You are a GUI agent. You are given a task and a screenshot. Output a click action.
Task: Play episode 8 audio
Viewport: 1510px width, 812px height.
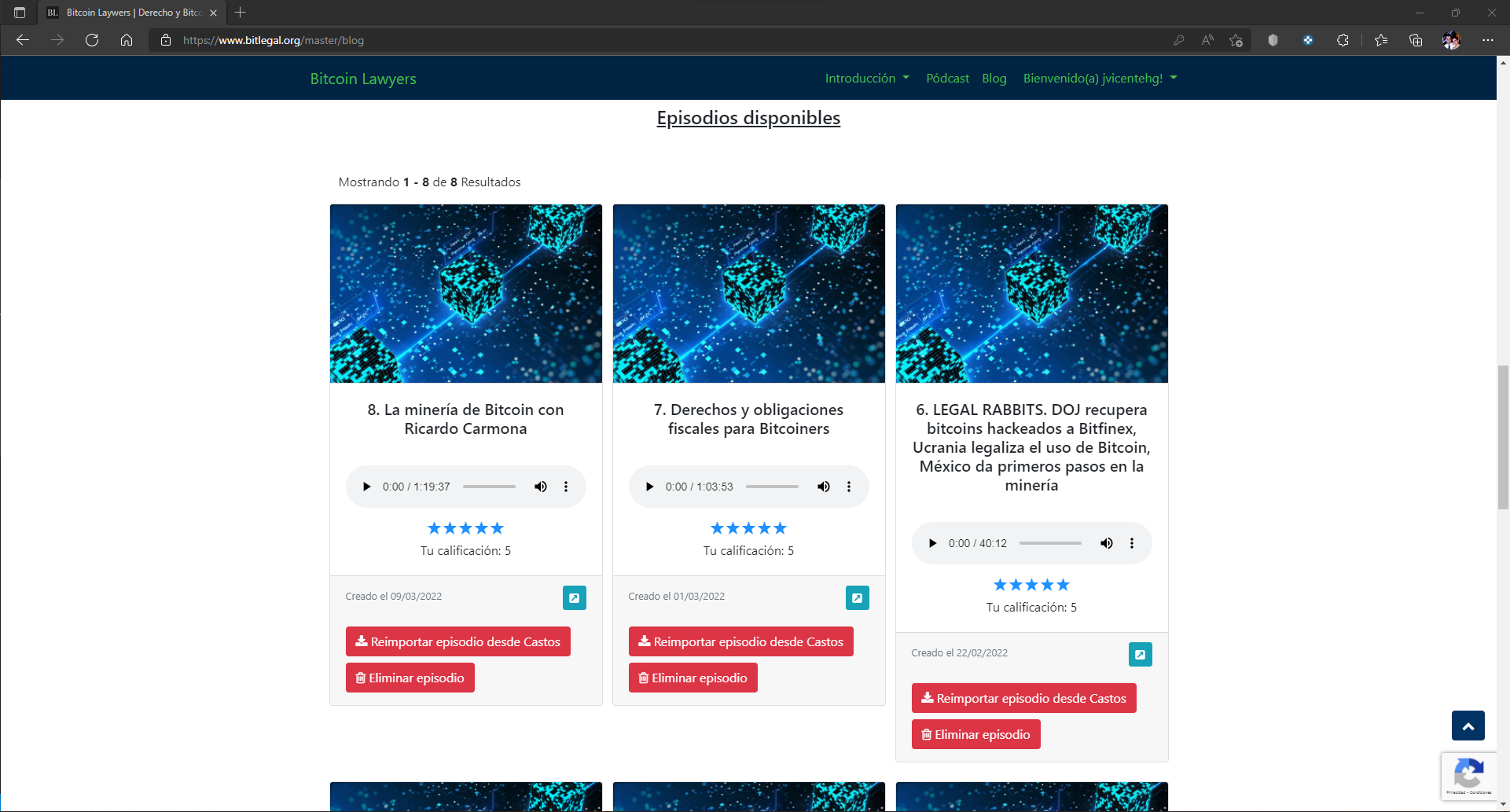[x=366, y=487]
